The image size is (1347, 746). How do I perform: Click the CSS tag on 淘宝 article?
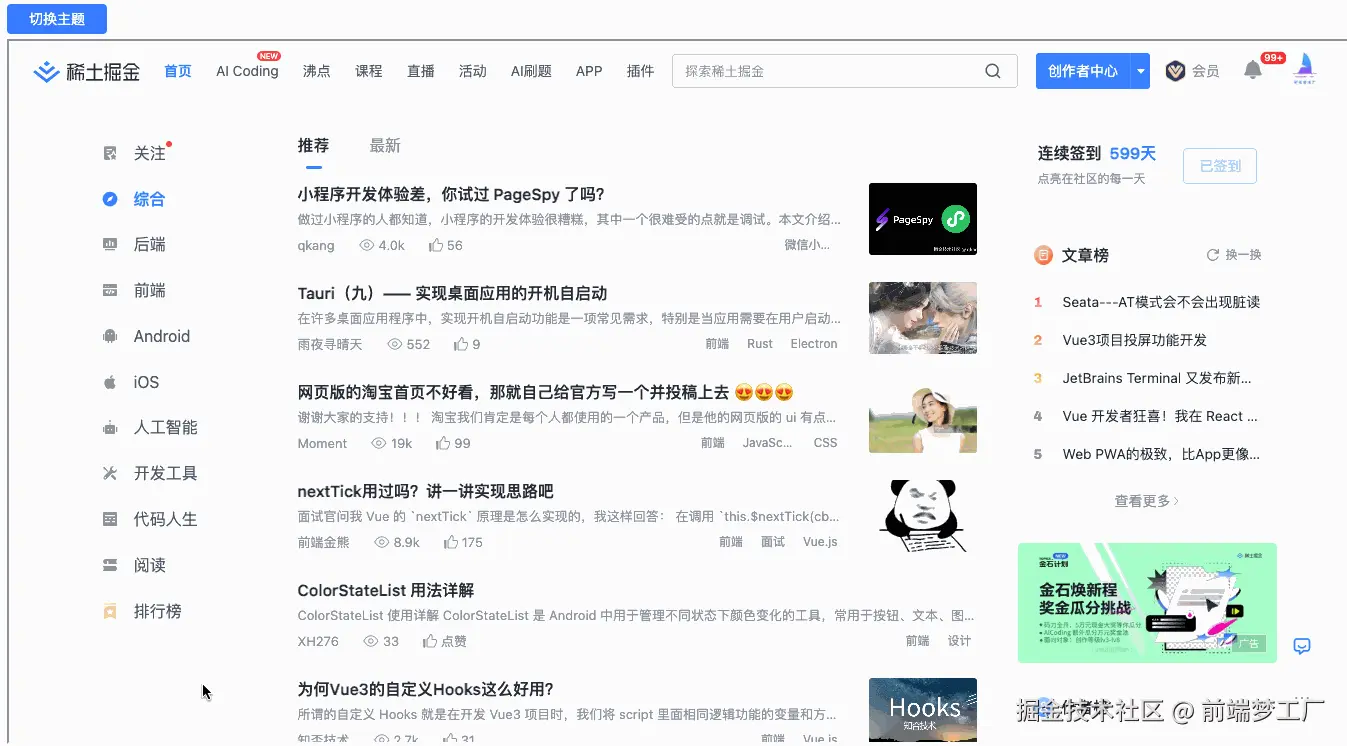[825, 443]
